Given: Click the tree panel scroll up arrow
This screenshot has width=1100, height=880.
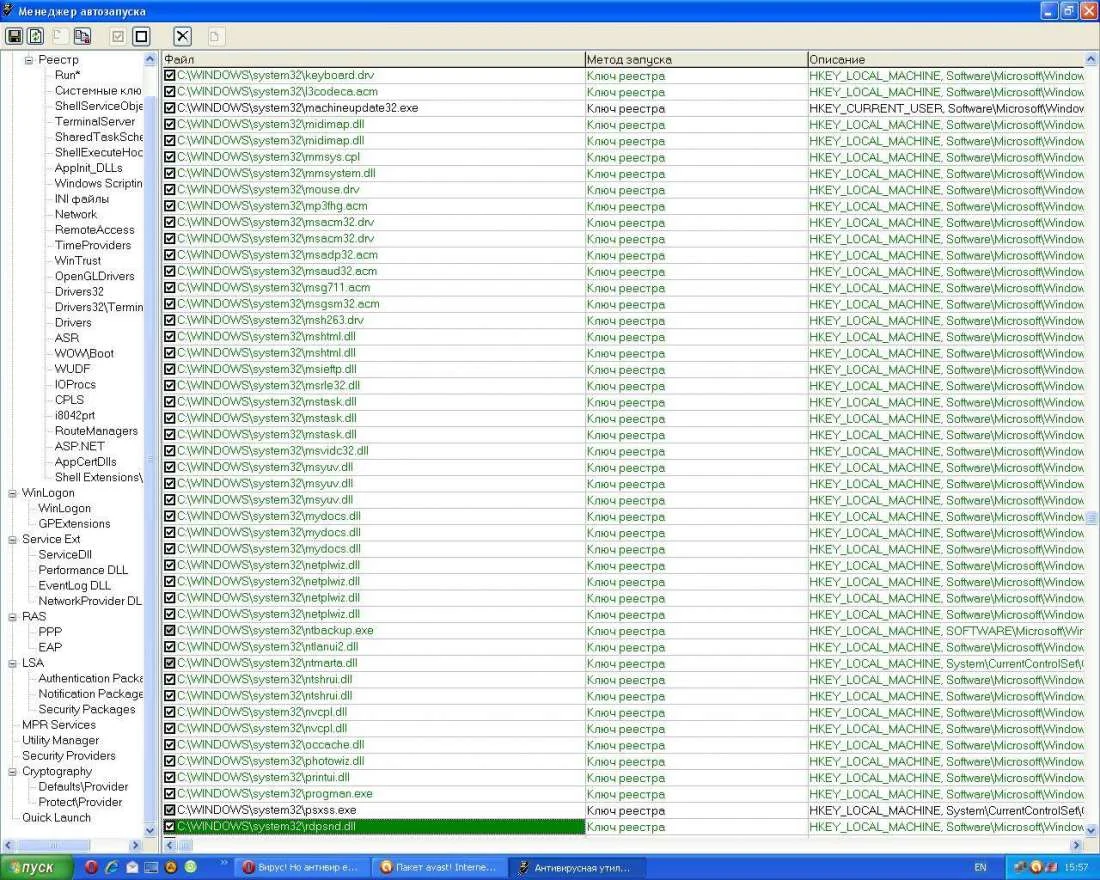Looking at the screenshot, I should [149, 60].
